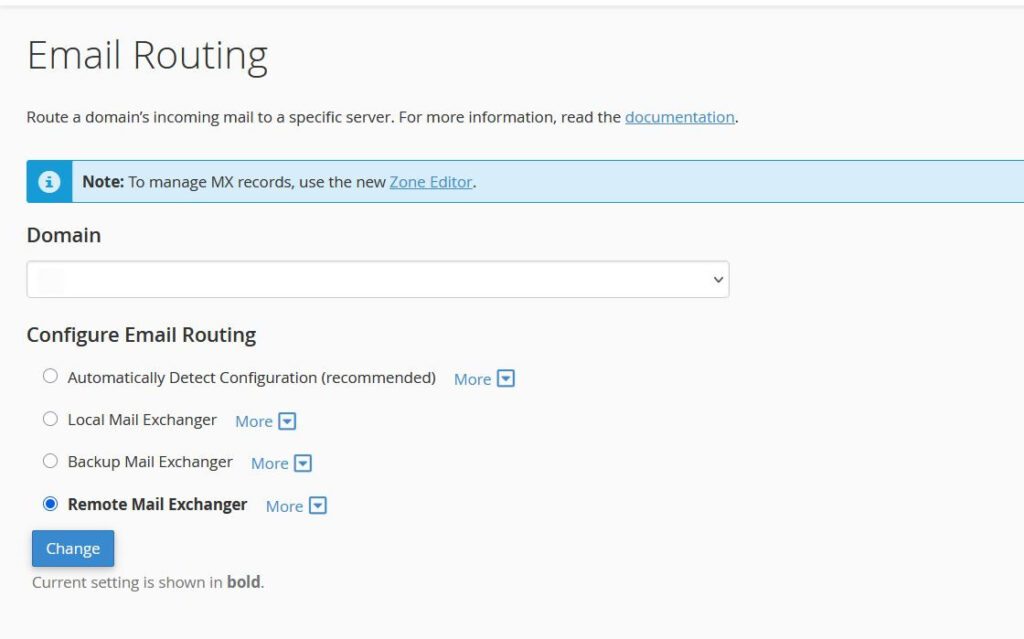This screenshot has width=1024, height=639.
Task: Click the arrow icon beside Backup Mail Exchanger's More
Action: (303, 463)
